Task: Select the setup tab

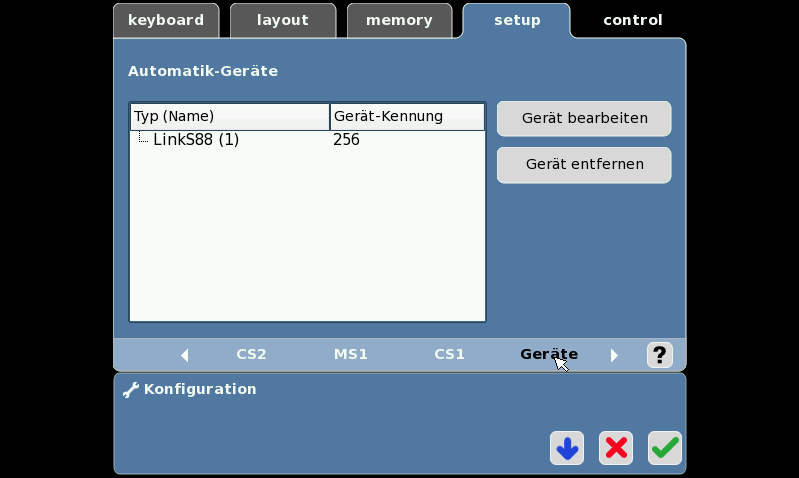Action: 517,20
